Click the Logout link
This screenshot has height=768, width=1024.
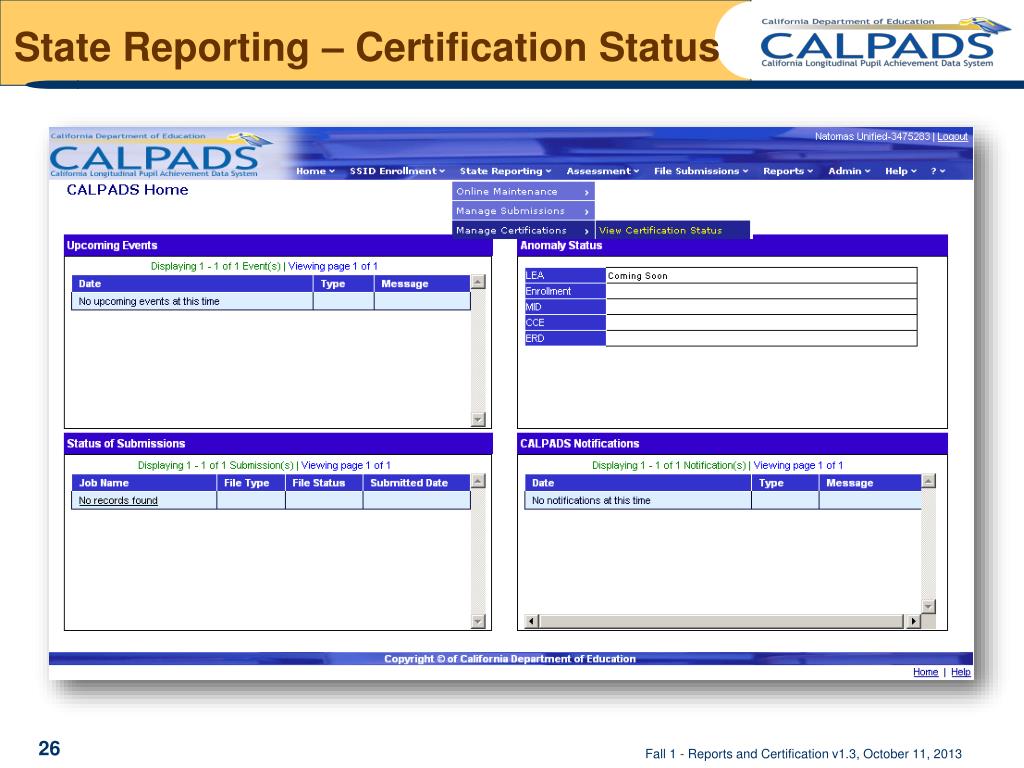[x=952, y=136]
